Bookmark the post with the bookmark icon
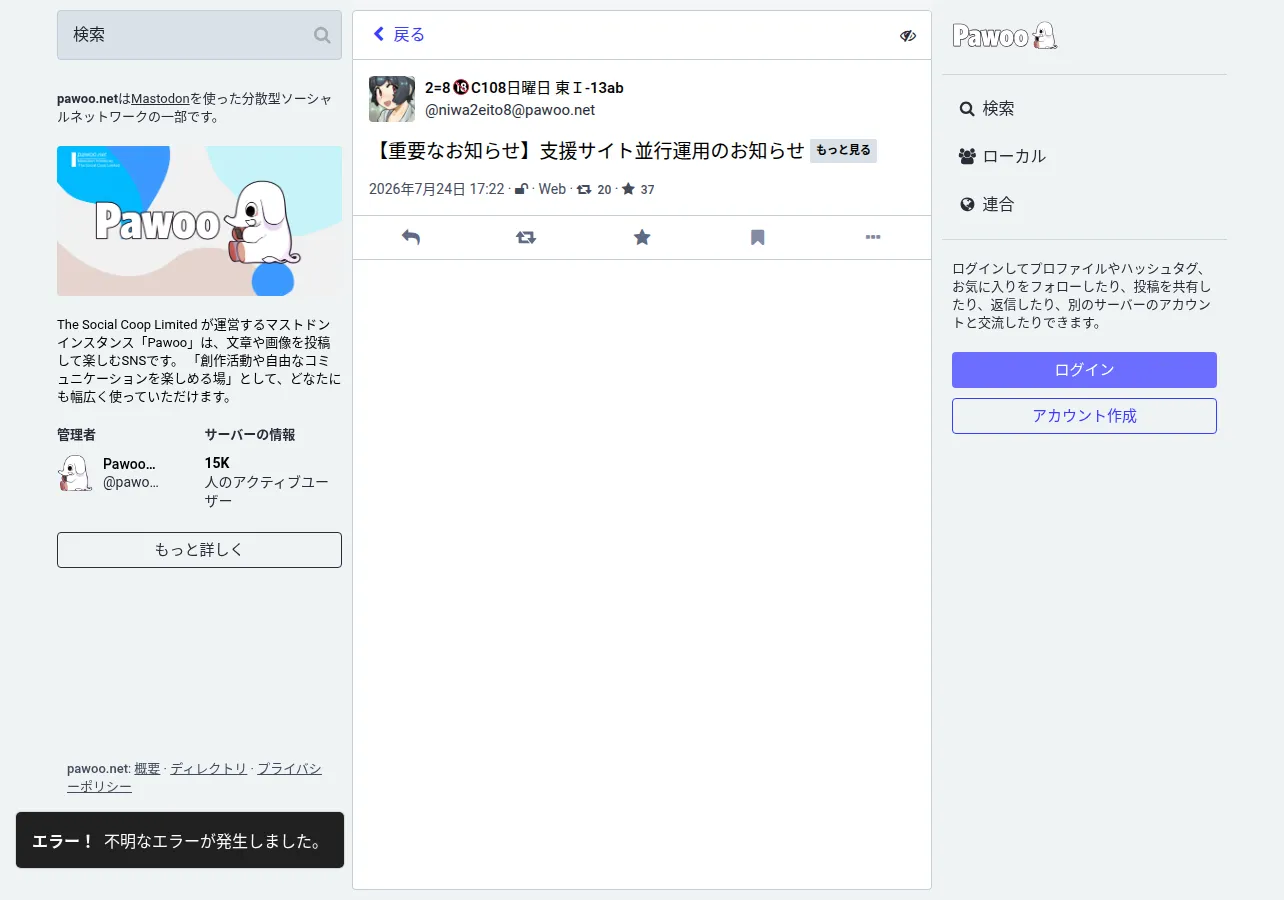The height and width of the screenshot is (900, 1284). click(758, 237)
